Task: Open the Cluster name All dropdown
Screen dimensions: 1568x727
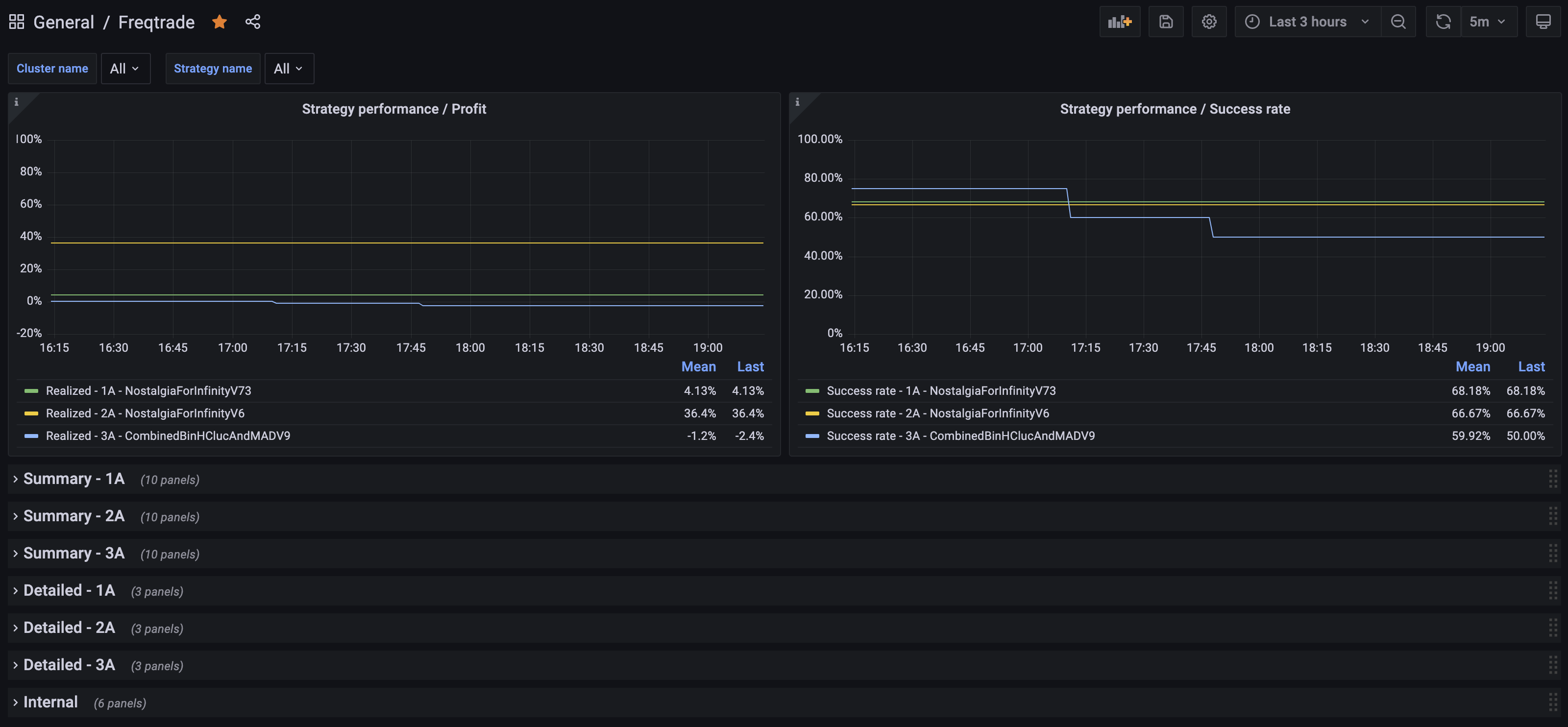Action: tap(125, 69)
